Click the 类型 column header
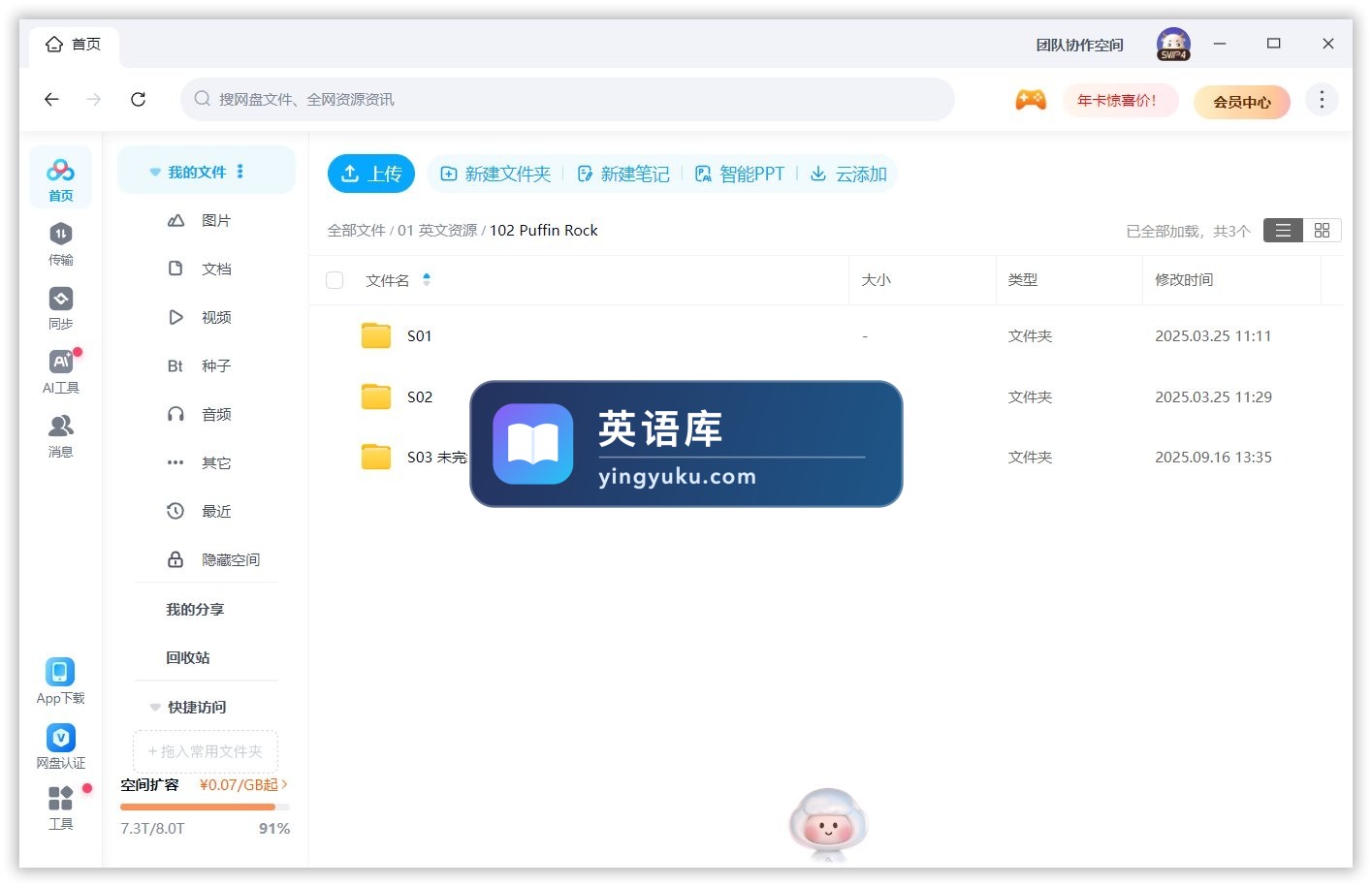The image size is (1372, 887). 1022,279
